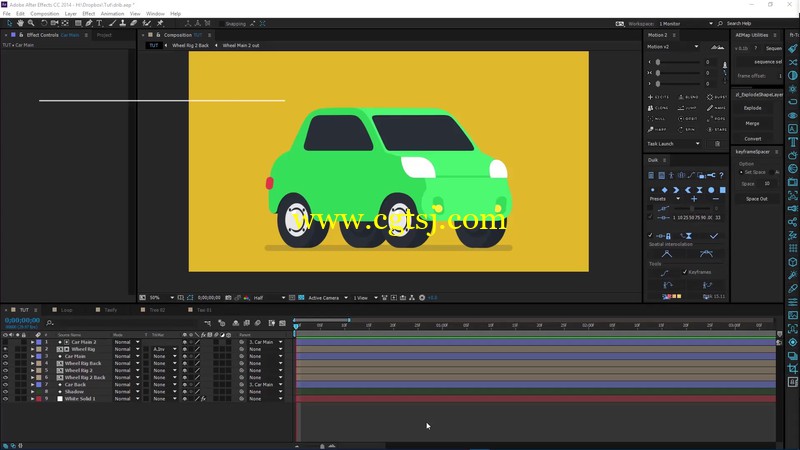The width and height of the screenshot is (800, 450).
Task: Toggle visibility of Car Main layer
Action: pos(5,356)
